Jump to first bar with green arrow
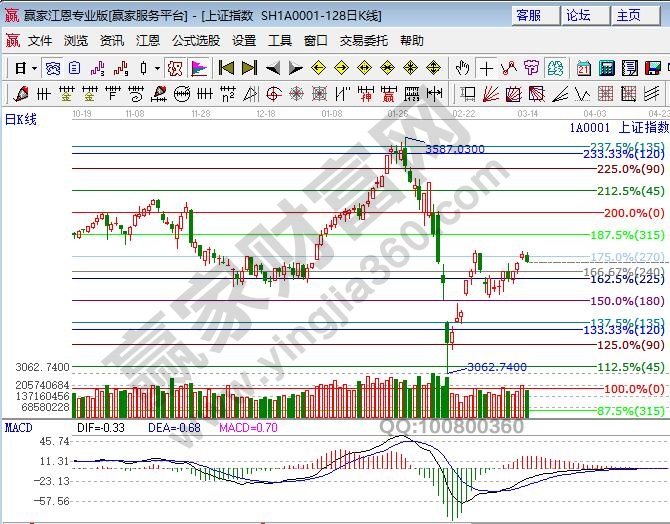The width and height of the screenshot is (670, 524). point(226,68)
